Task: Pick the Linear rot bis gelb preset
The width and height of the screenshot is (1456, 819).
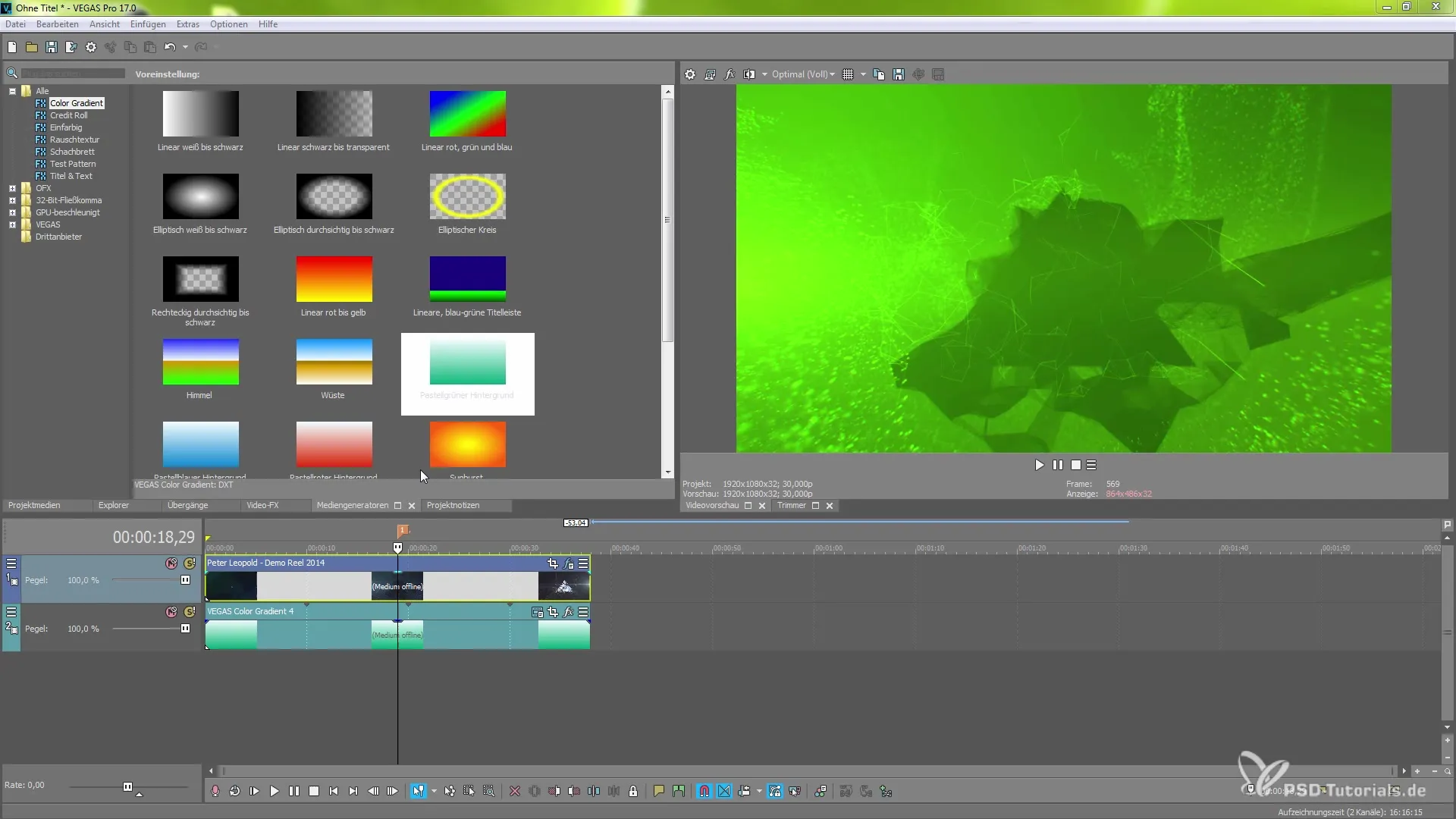Action: click(x=334, y=287)
